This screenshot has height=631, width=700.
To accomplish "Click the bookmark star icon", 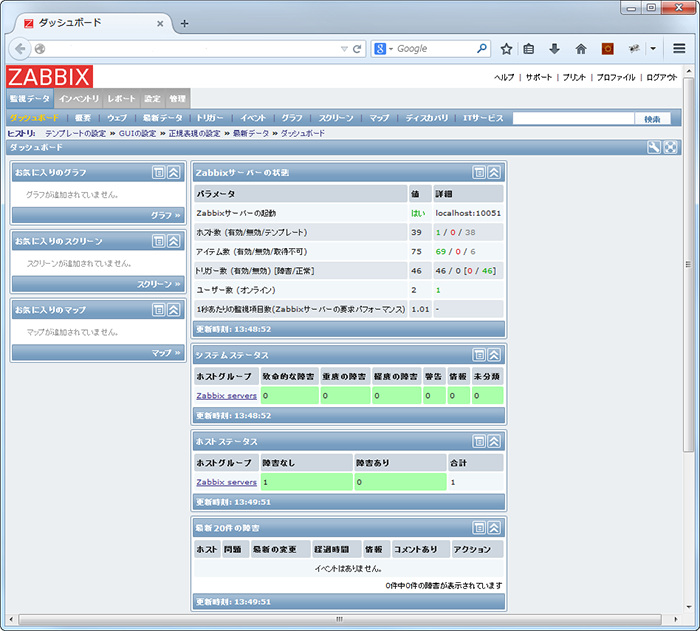I will pyautogui.click(x=506, y=48).
